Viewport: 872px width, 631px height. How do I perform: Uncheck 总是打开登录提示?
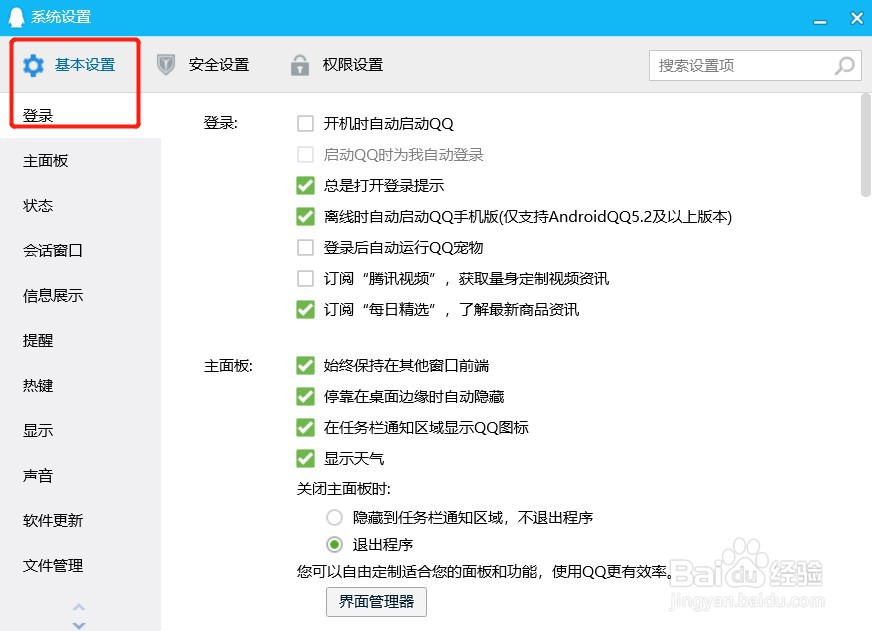coord(305,185)
